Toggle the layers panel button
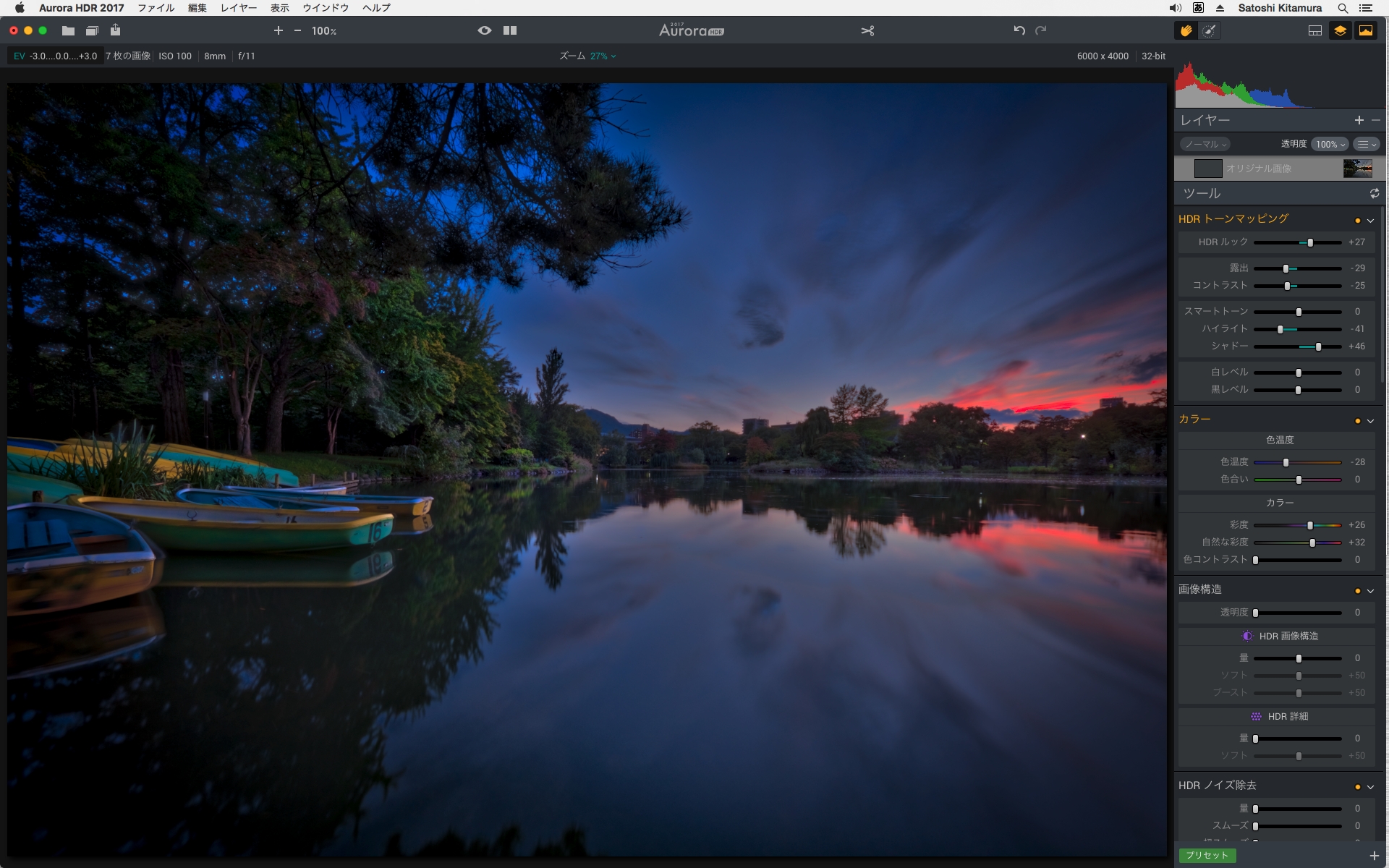The height and width of the screenshot is (868, 1389). point(1340,30)
